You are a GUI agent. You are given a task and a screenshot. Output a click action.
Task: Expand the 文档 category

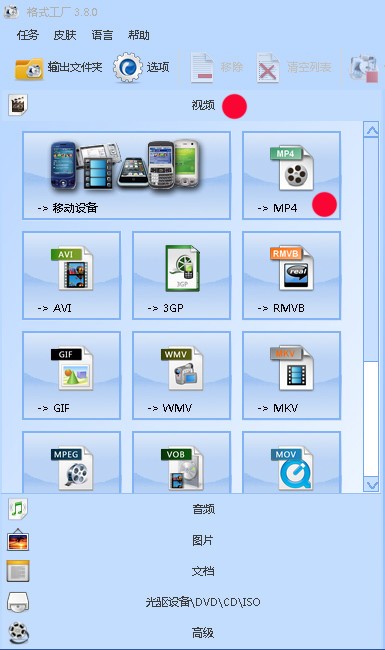(x=192, y=571)
